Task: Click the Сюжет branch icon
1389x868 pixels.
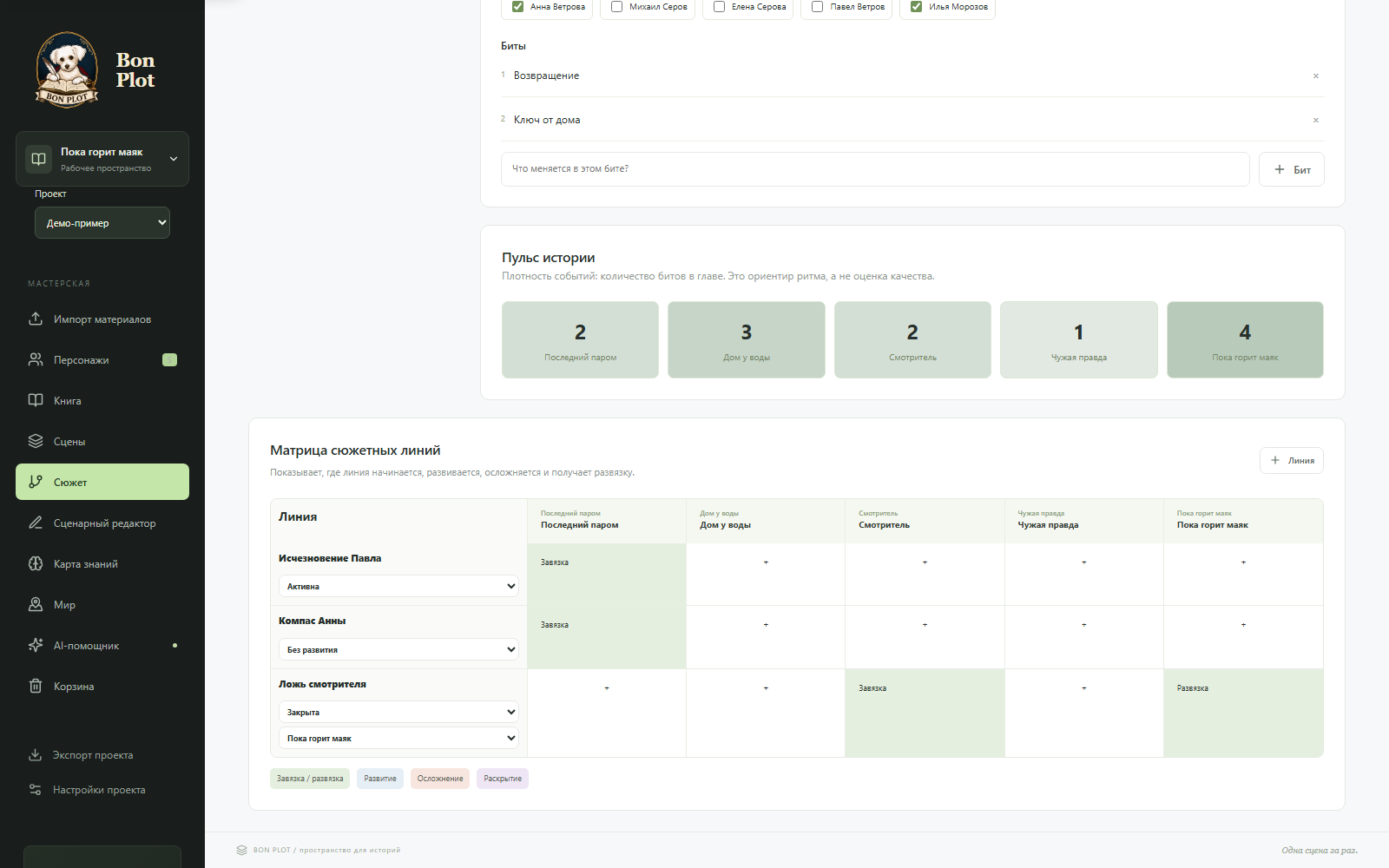Action: click(x=36, y=482)
